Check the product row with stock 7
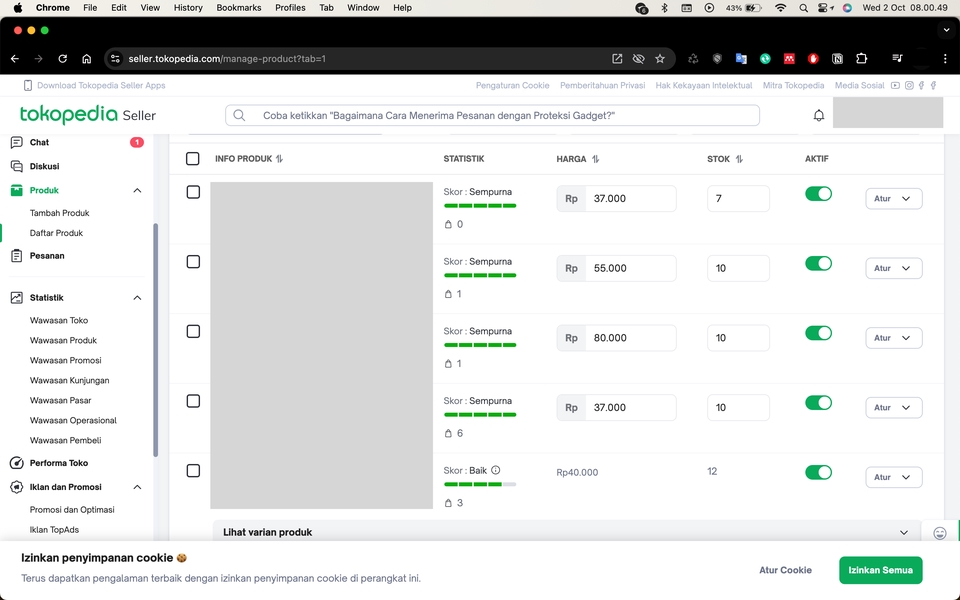The height and width of the screenshot is (600, 960). pyautogui.click(x=193, y=192)
